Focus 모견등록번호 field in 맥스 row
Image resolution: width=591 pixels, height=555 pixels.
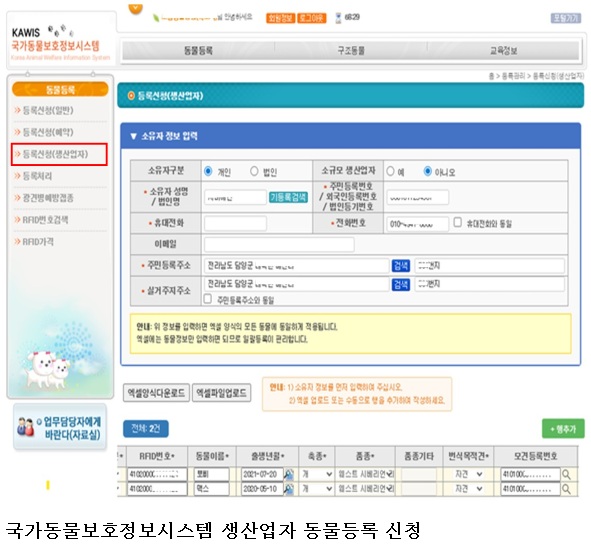pyautogui.click(x=531, y=489)
